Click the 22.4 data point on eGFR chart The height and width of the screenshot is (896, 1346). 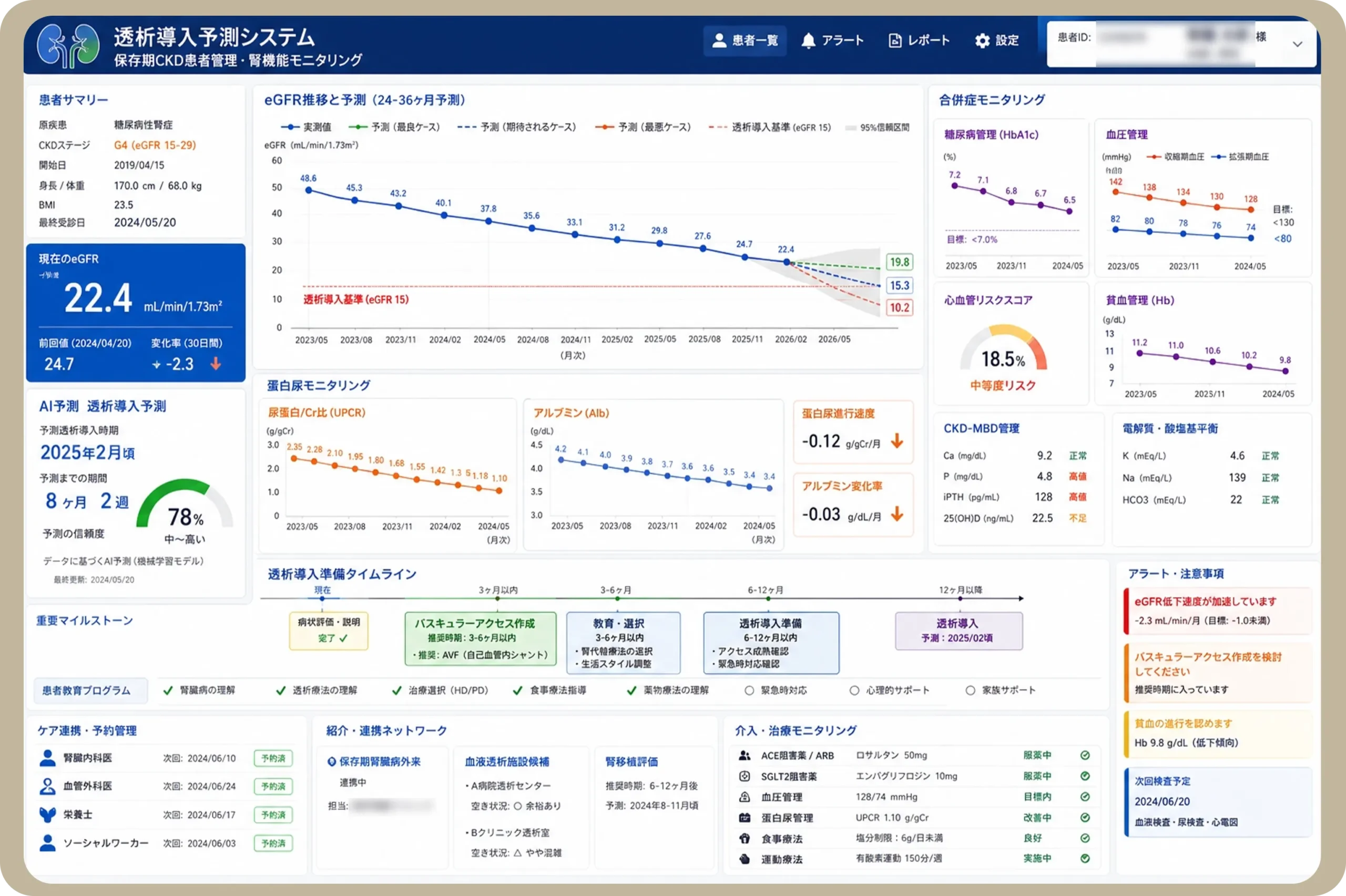tap(787, 262)
